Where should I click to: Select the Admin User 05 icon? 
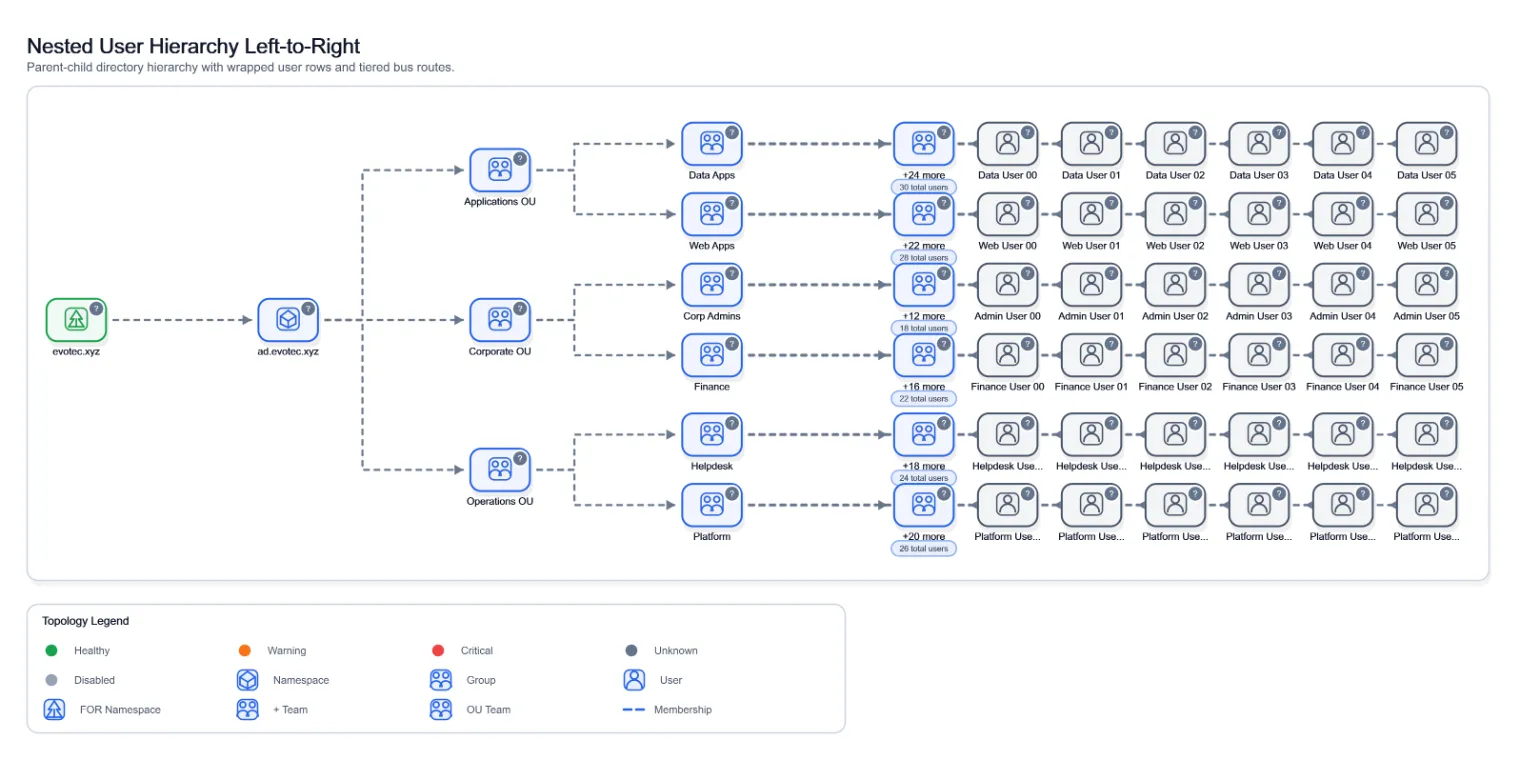(x=1427, y=285)
